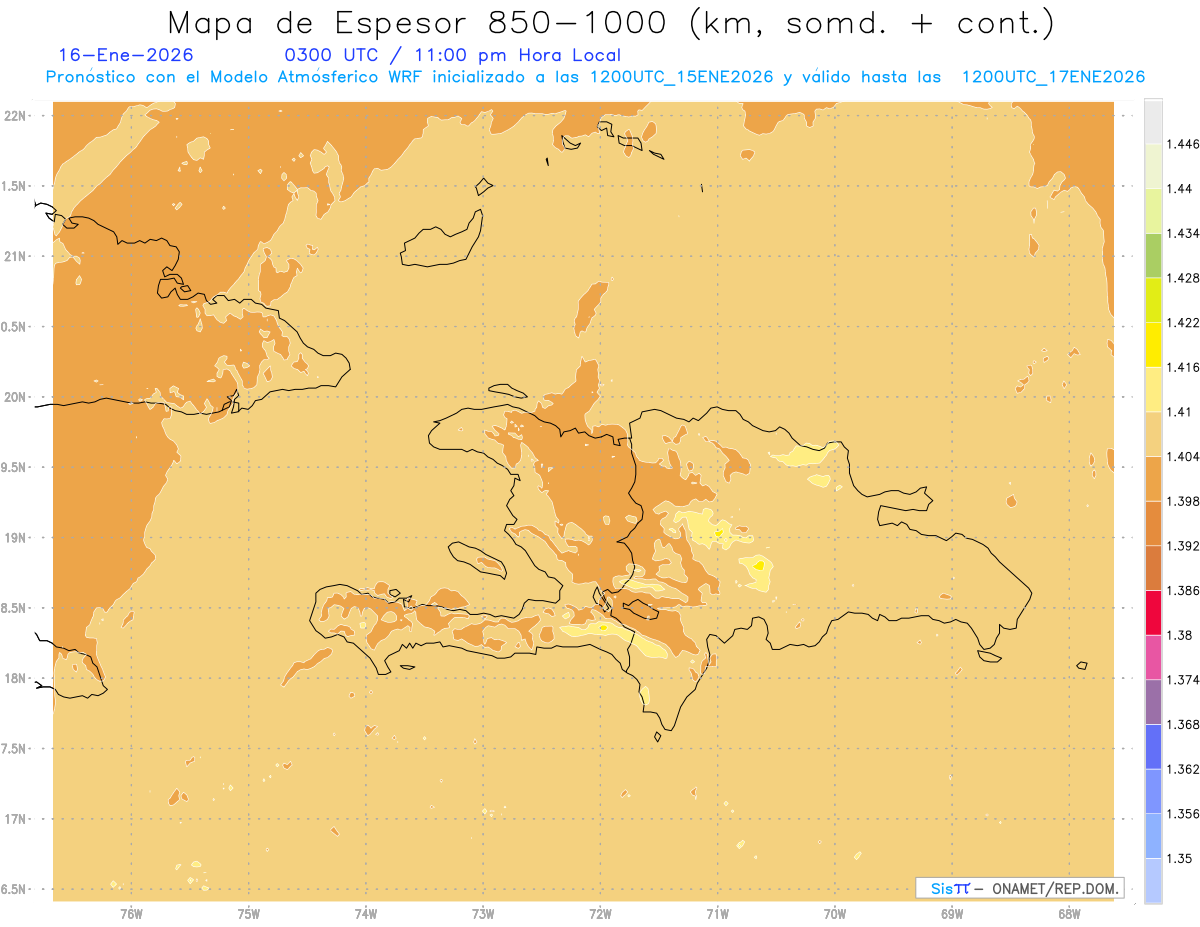
Task: Click the colorbar value '1.368'
Action: point(1183,724)
